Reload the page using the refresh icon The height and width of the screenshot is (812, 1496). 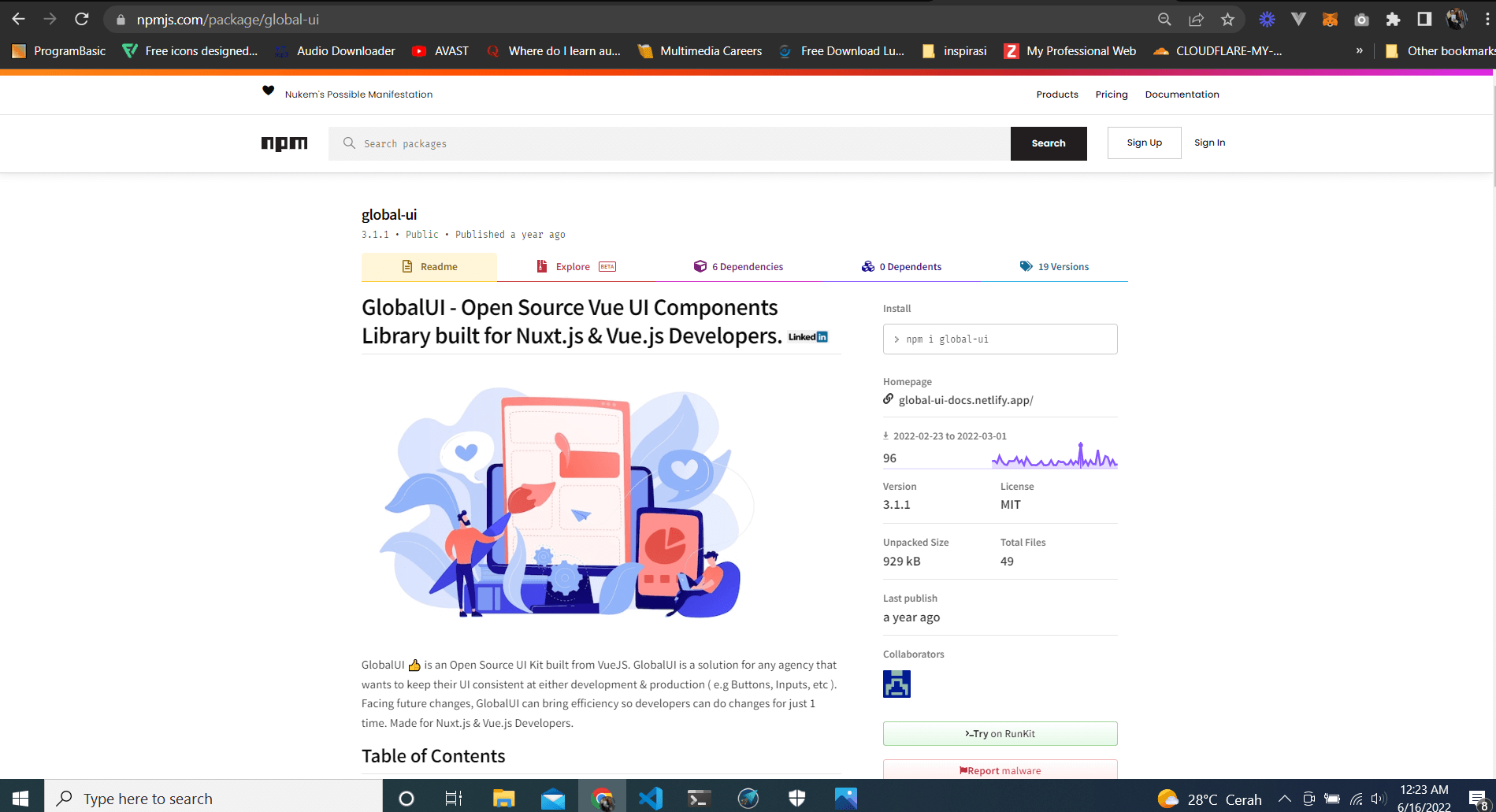pos(82,20)
